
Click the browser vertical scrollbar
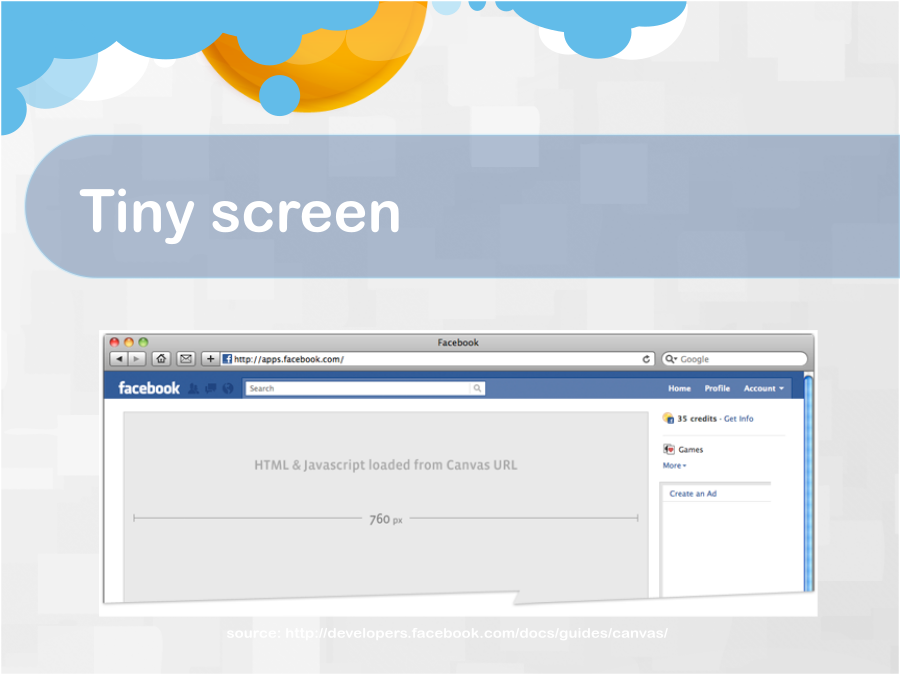click(x=808, y=480)
